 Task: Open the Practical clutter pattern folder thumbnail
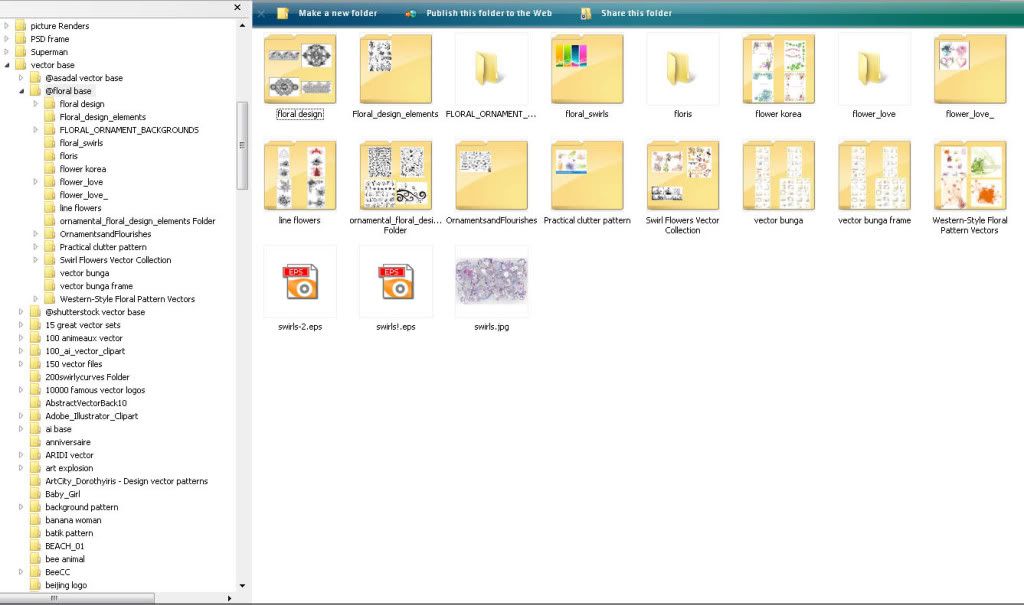[x=586, y=175]
